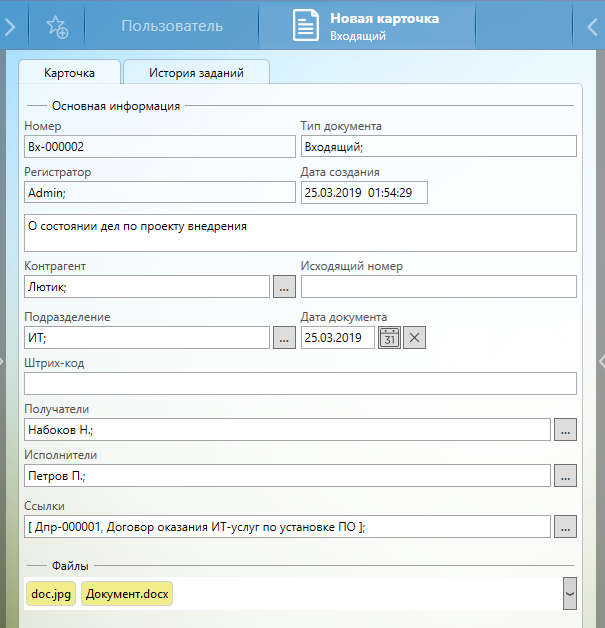Switch to the История заданий tab

[196, 73]
